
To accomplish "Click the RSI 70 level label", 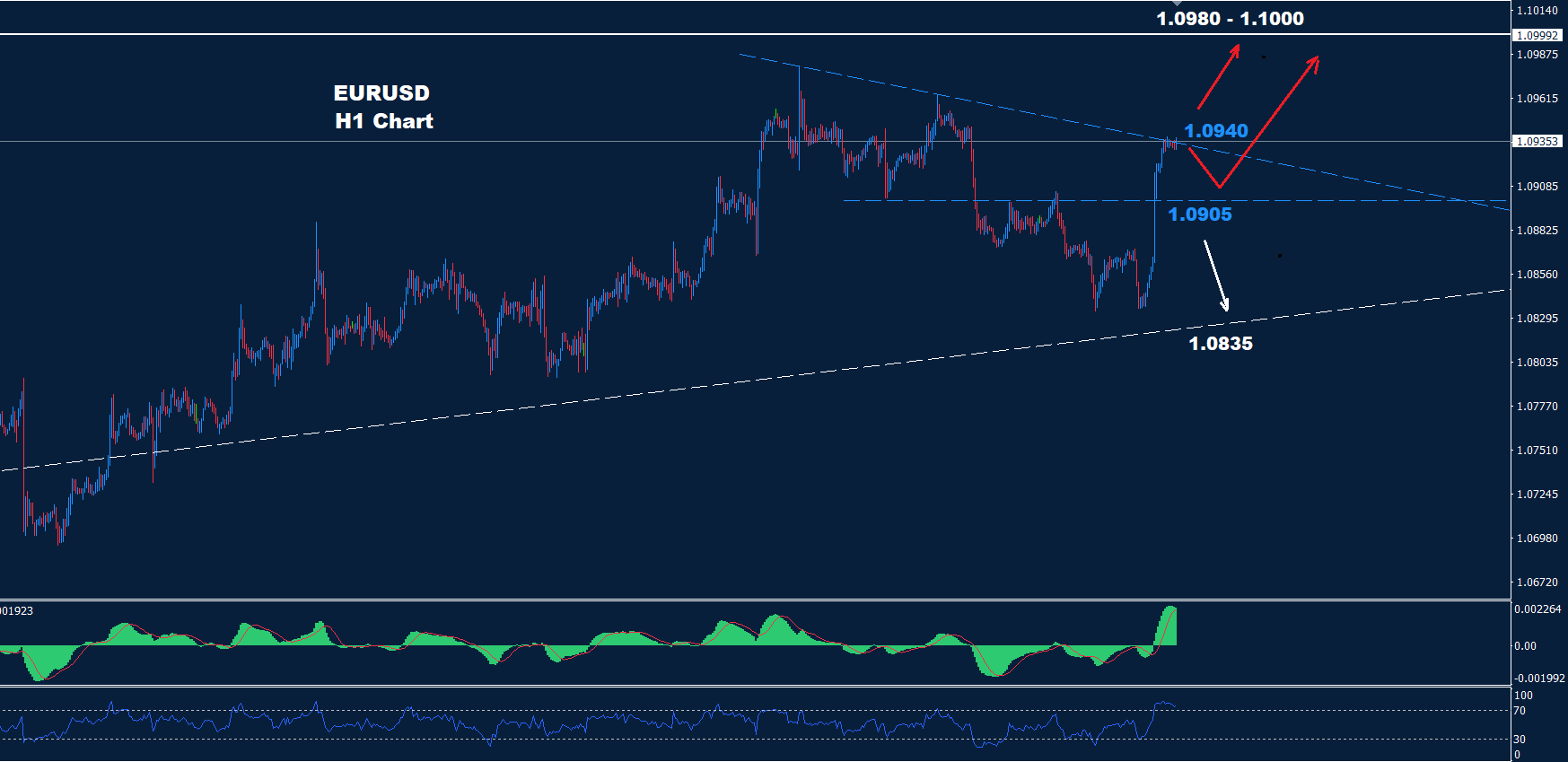I will coord(1520,711).
